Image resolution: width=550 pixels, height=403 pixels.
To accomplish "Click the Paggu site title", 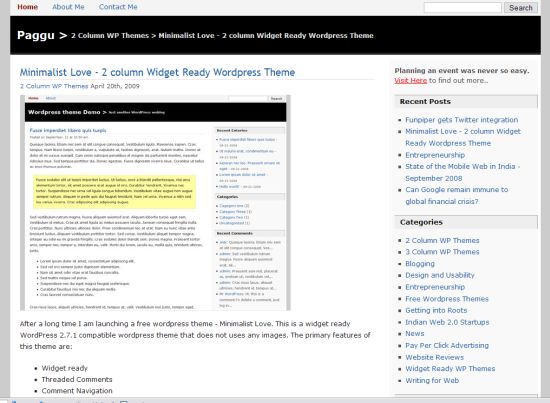I will tap(36, 35).
